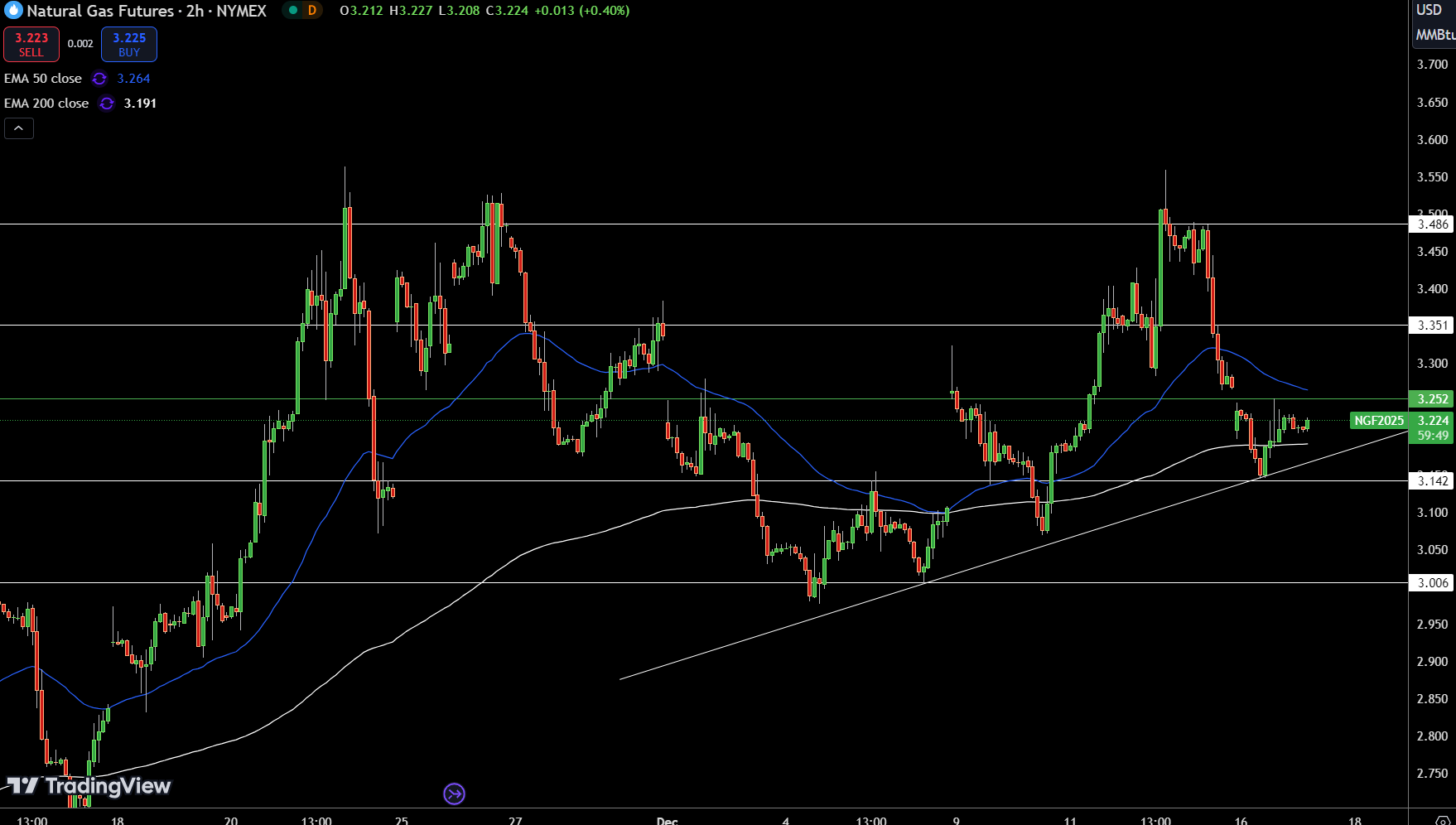
Task: Click the open price O3.212 value
Action: point(361,11)
